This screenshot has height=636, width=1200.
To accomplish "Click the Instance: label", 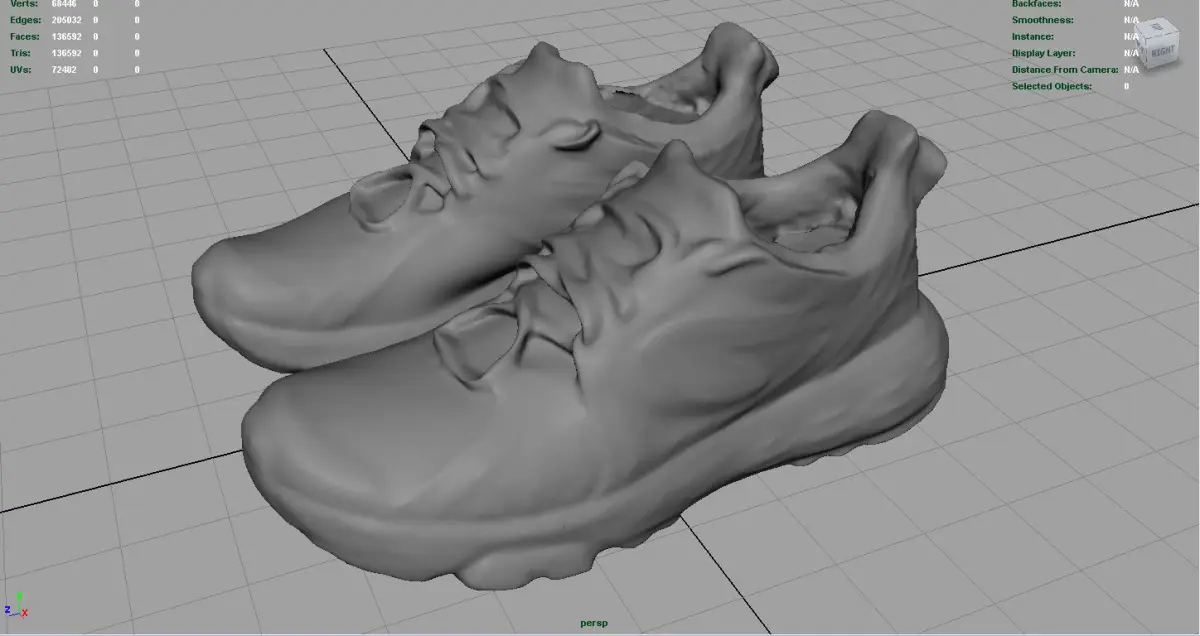I will click(x=1032, y=37).
